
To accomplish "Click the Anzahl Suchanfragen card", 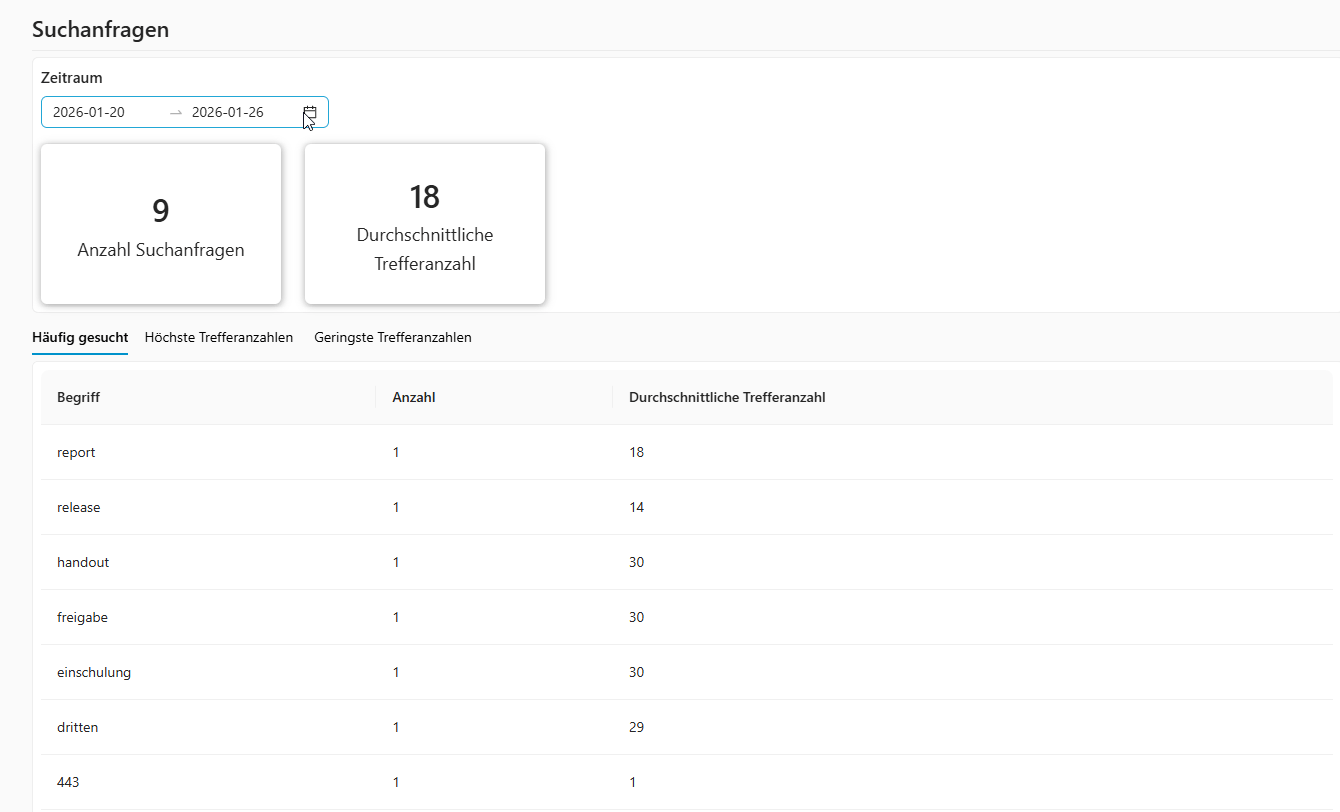I will tap(161, 224).
